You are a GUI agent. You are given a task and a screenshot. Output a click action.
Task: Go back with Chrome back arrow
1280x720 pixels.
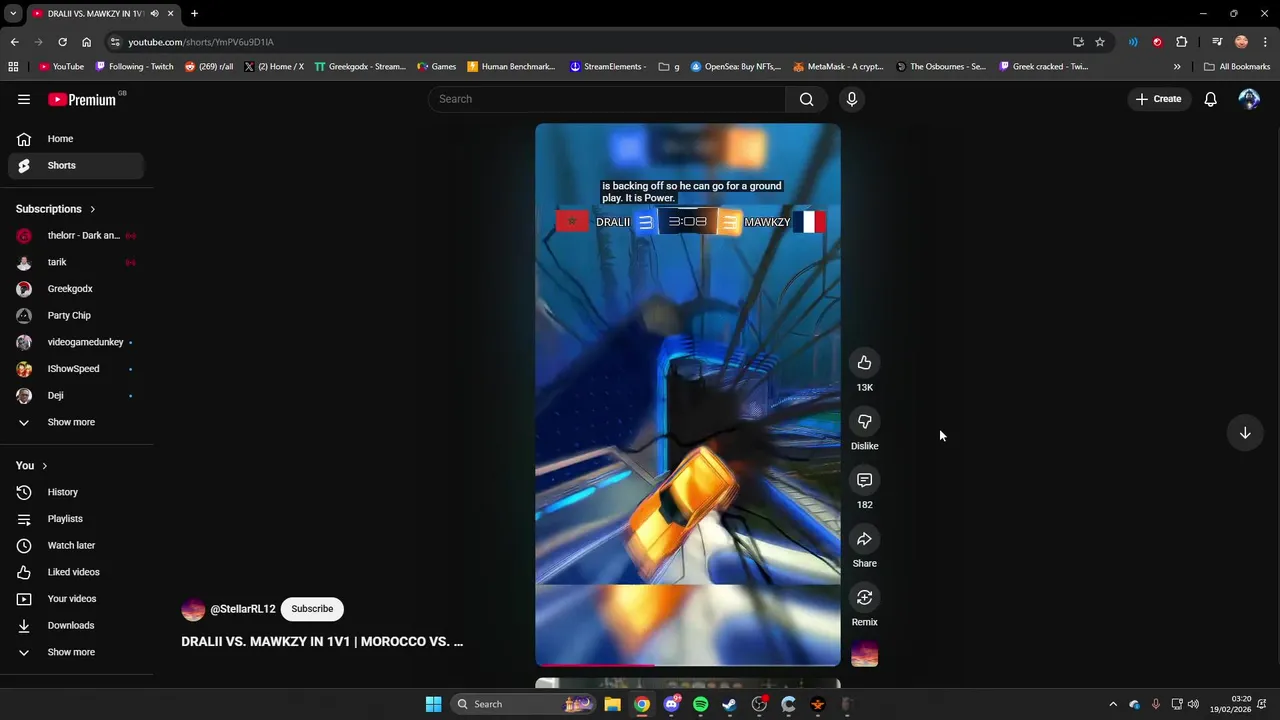tap(14, 42)
